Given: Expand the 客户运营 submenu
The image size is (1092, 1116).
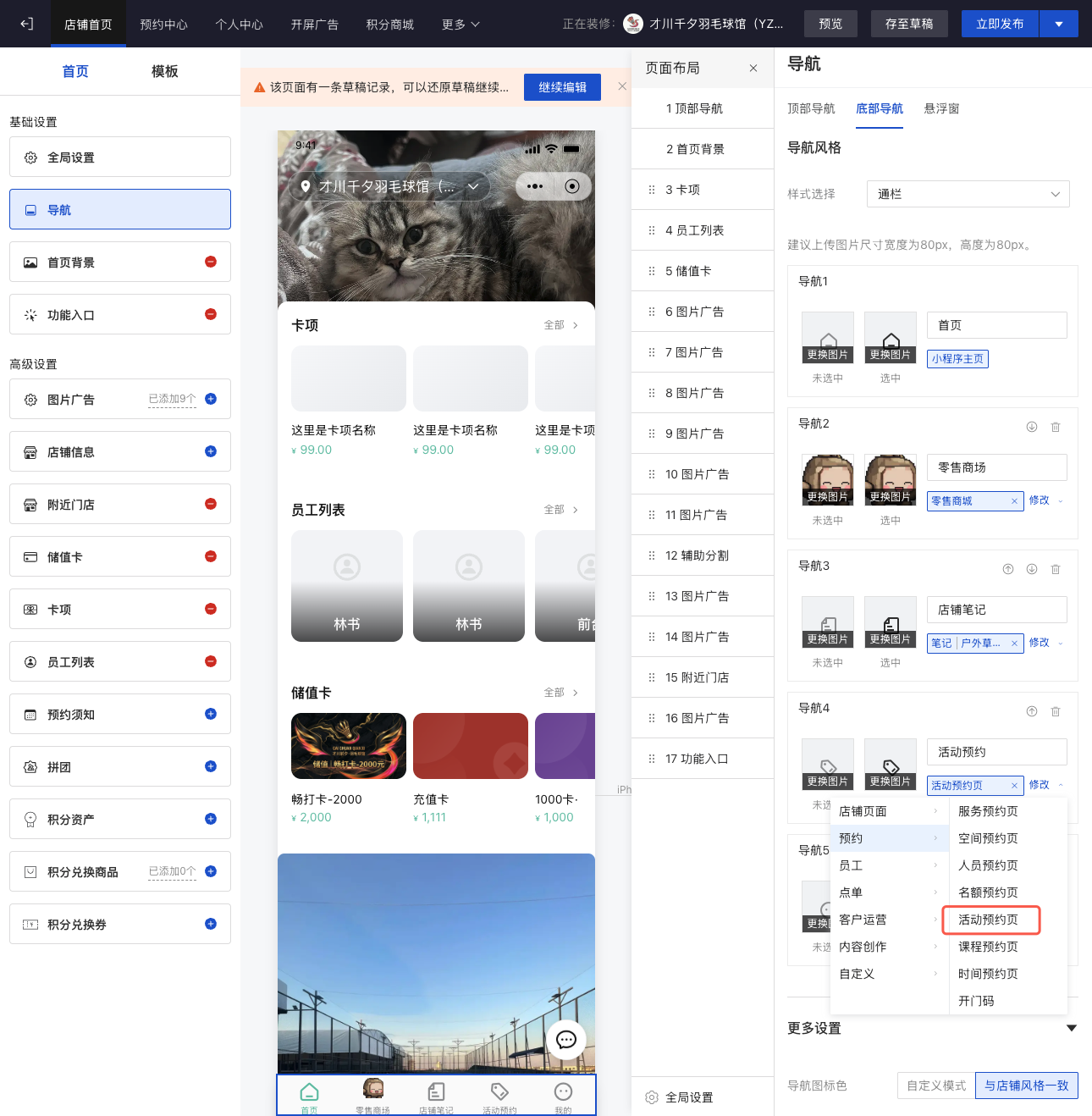Looking at the screenshot, I should (889, 920).
